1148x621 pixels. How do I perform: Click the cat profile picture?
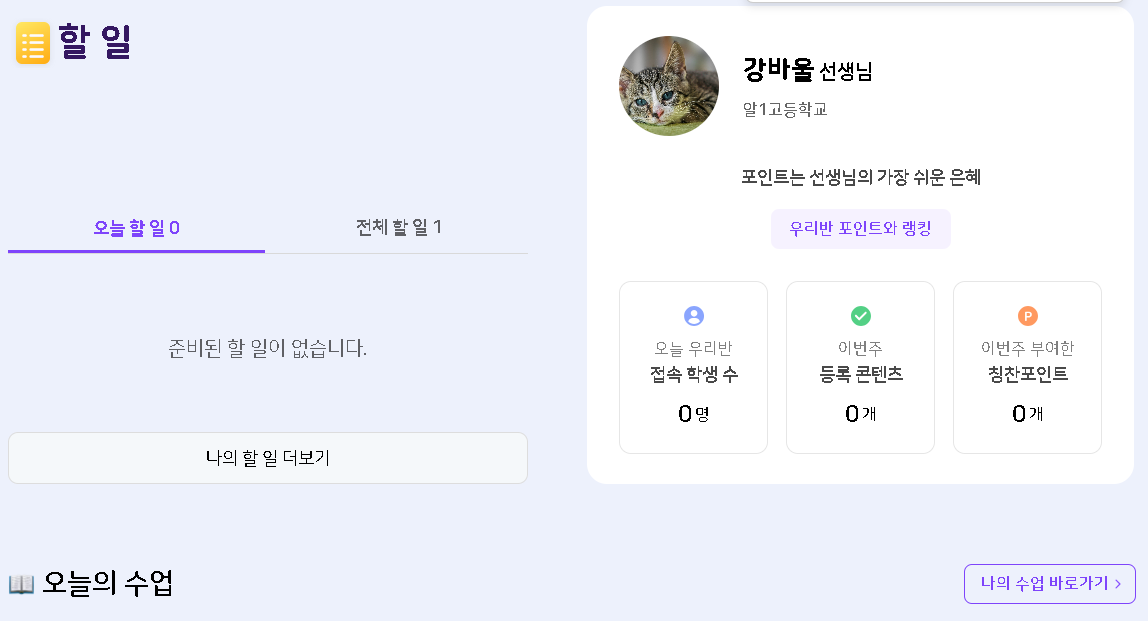point(669,86)
